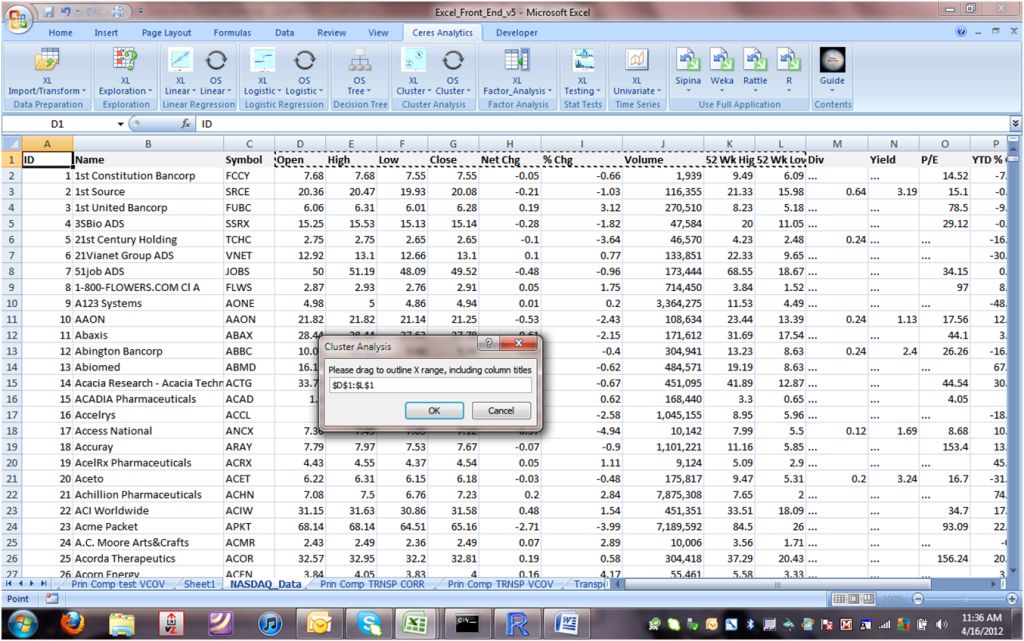
Task: Launch the R full application
Action: tap(788, 69)
